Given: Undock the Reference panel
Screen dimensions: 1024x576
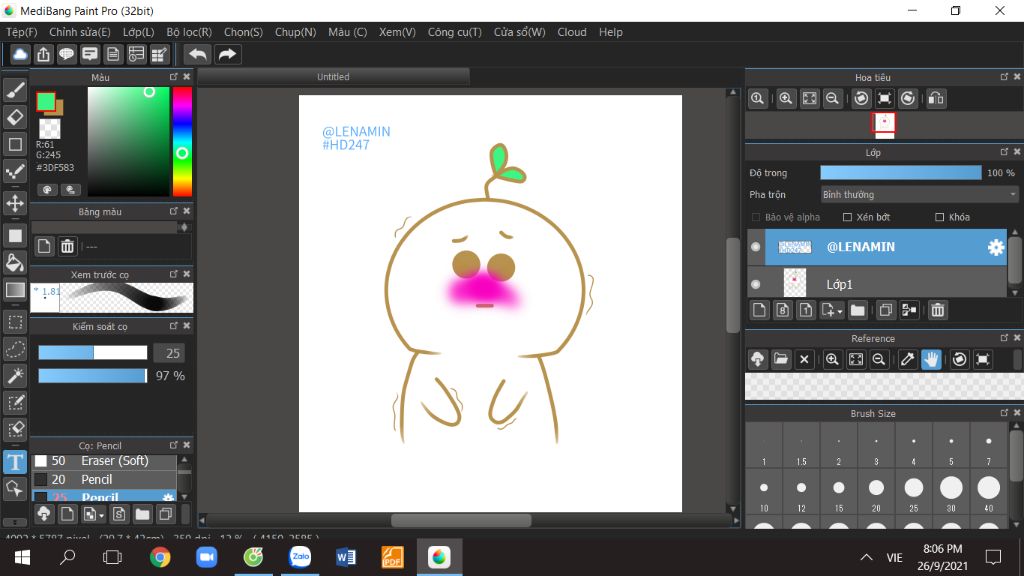Looking at the screenshot, I should pyautogui.click(x=1004, y=338).
